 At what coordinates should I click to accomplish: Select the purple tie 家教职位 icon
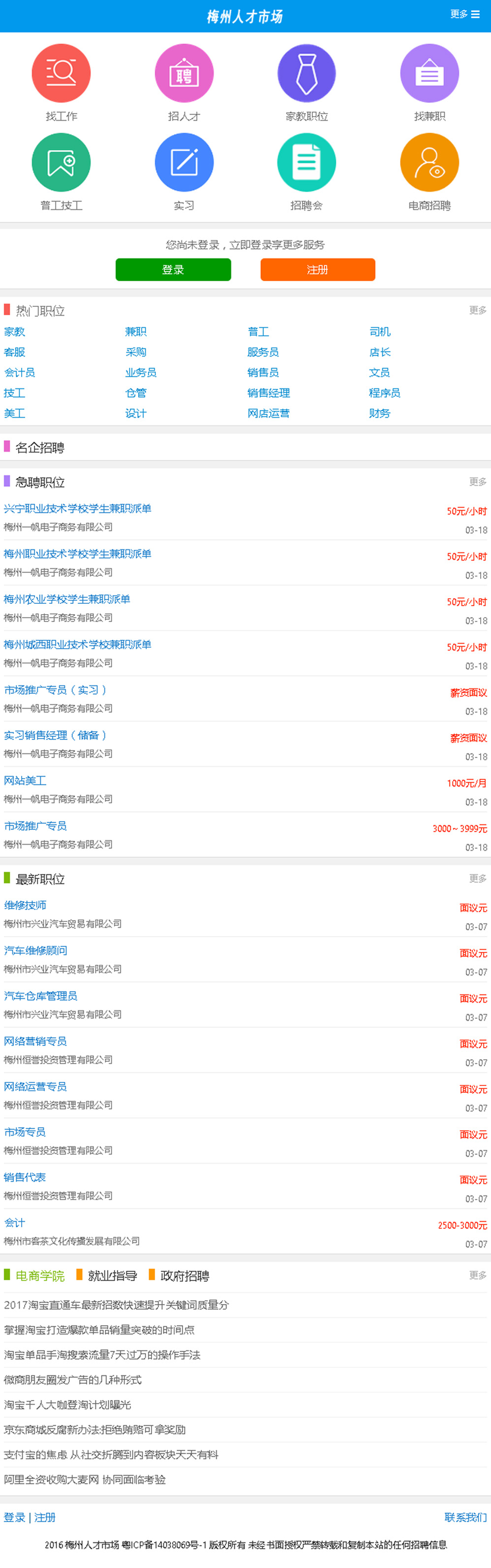307,73
